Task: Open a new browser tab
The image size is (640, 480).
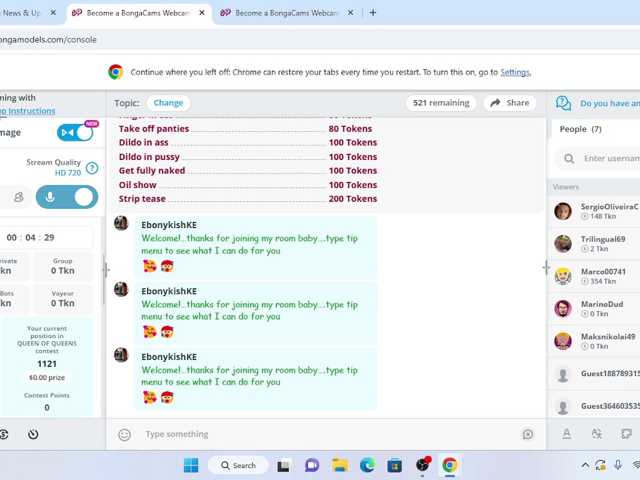Action: (373, 13)
